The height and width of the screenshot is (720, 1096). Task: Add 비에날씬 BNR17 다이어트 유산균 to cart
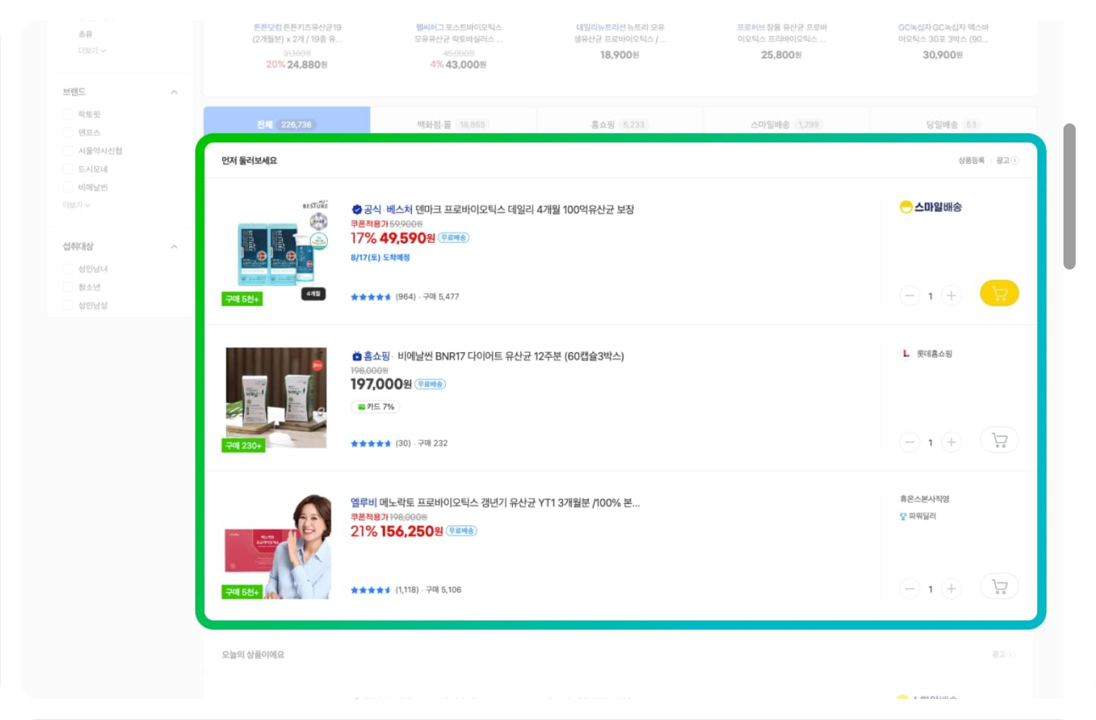pos(999,440)
